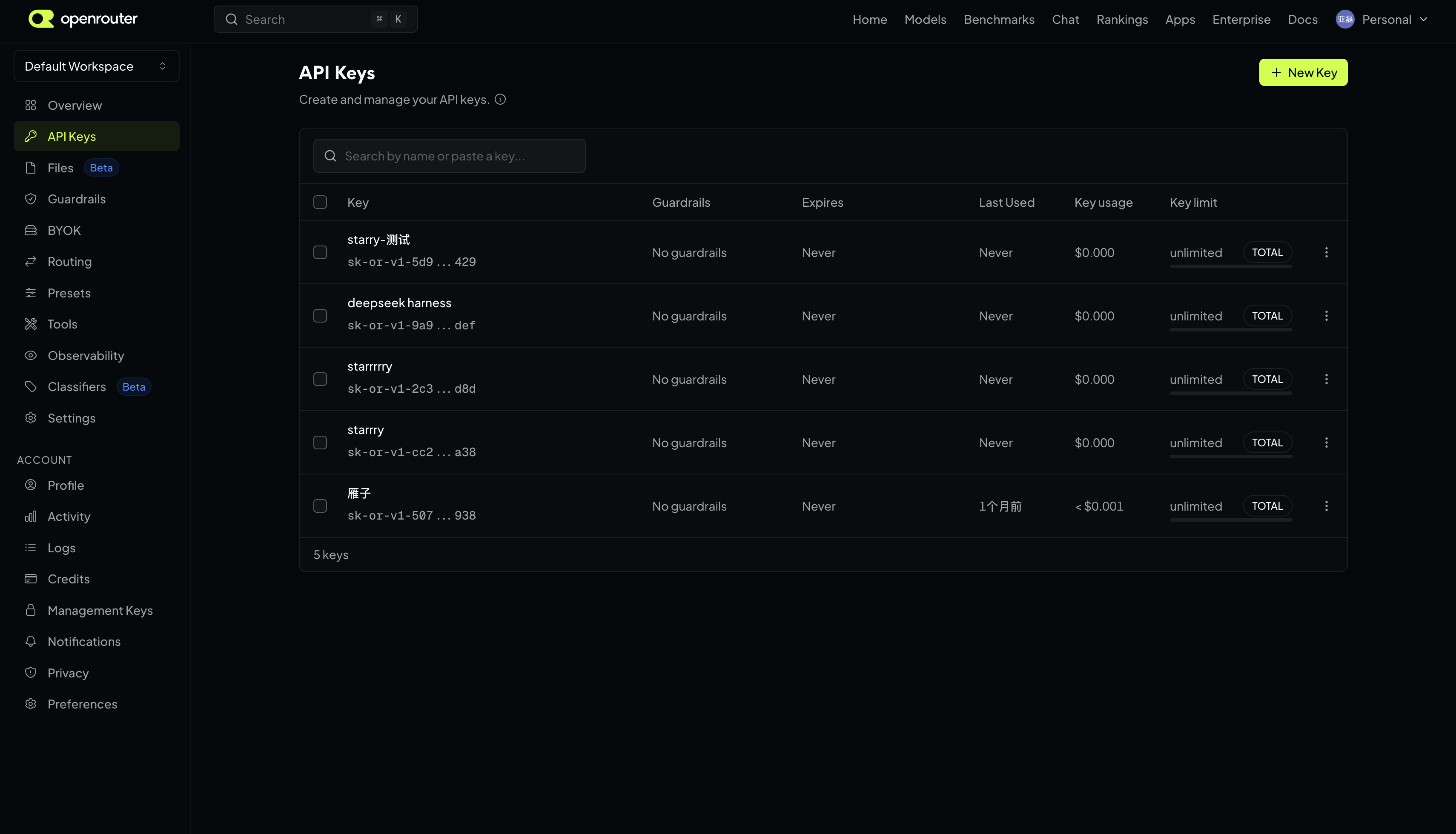Click the TOTAL badge for 雁子

click(x=1267, y=506)
